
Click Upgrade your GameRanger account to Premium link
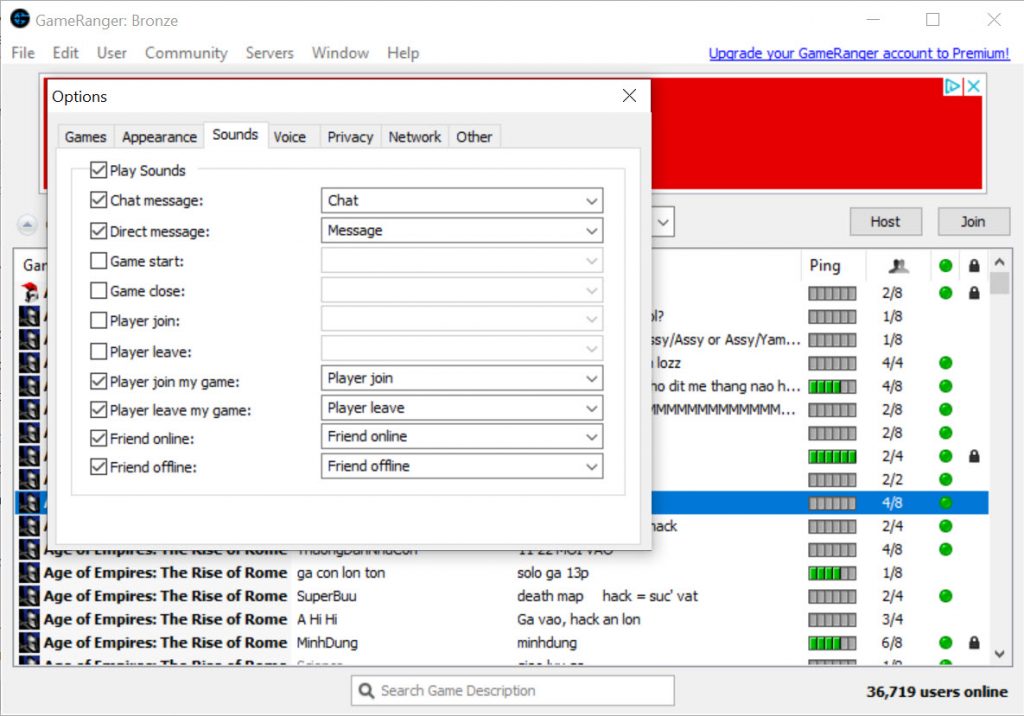coord(859,54)
